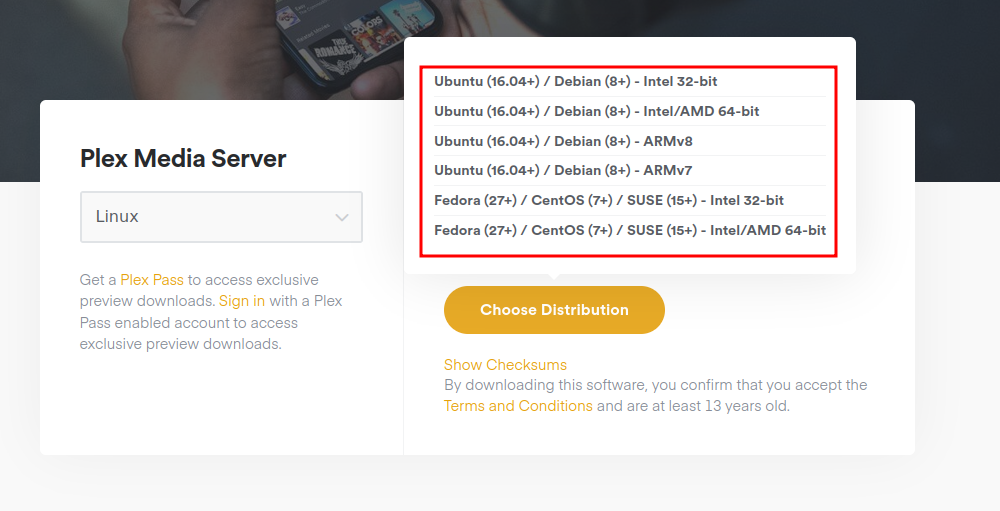
Task: Open the Show Checksums link
Action: [x=505, y=365]
